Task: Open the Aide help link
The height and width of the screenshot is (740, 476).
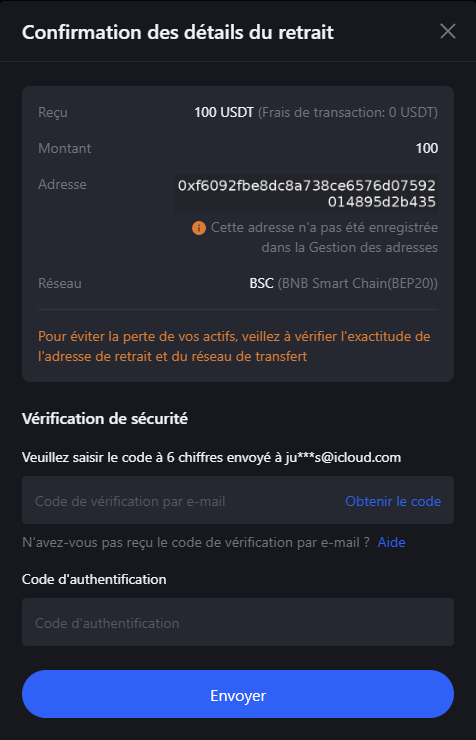Action: coord(392,542)
